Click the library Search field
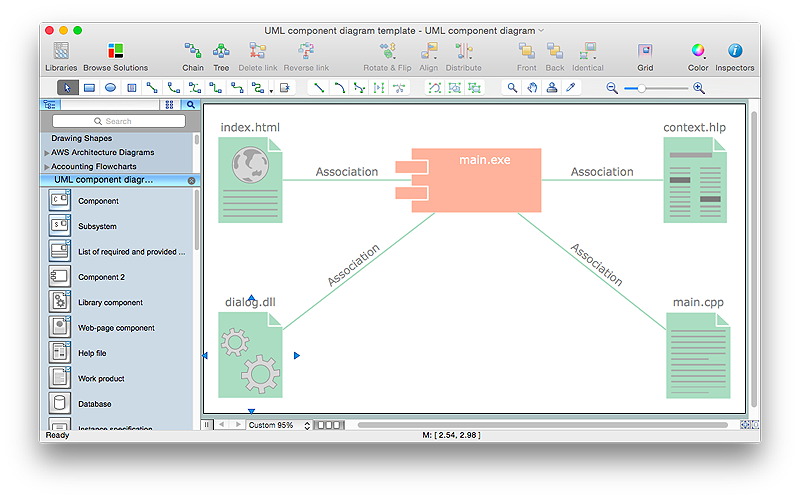 point(118,121)
